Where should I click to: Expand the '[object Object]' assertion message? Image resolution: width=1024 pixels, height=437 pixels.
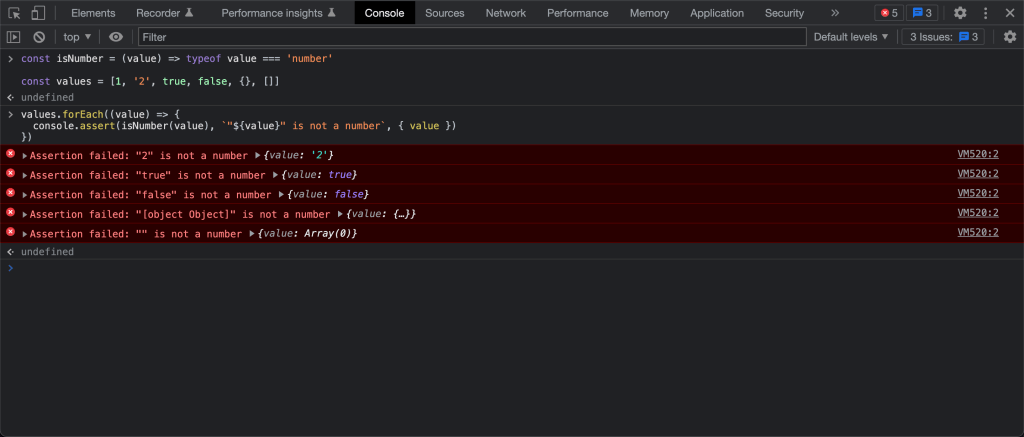point(25,215)
